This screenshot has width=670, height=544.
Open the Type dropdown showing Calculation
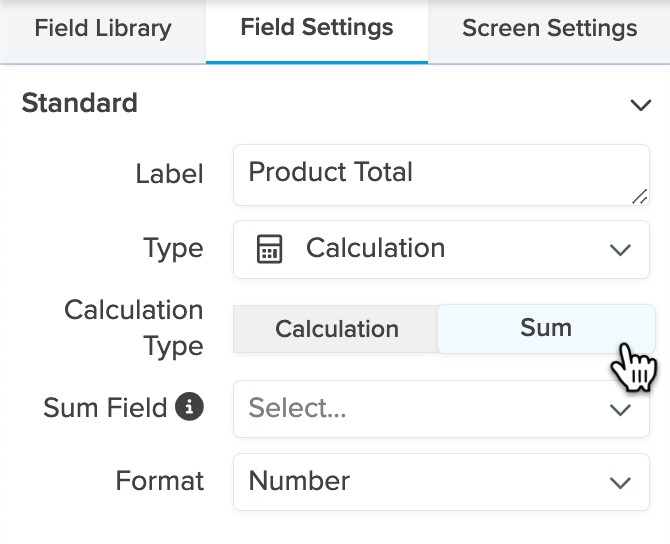pyautogui.click(x=441, y=249)
